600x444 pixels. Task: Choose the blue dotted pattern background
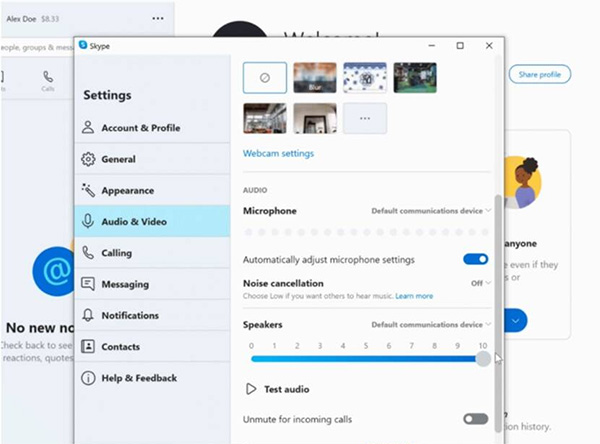point(365,78)
